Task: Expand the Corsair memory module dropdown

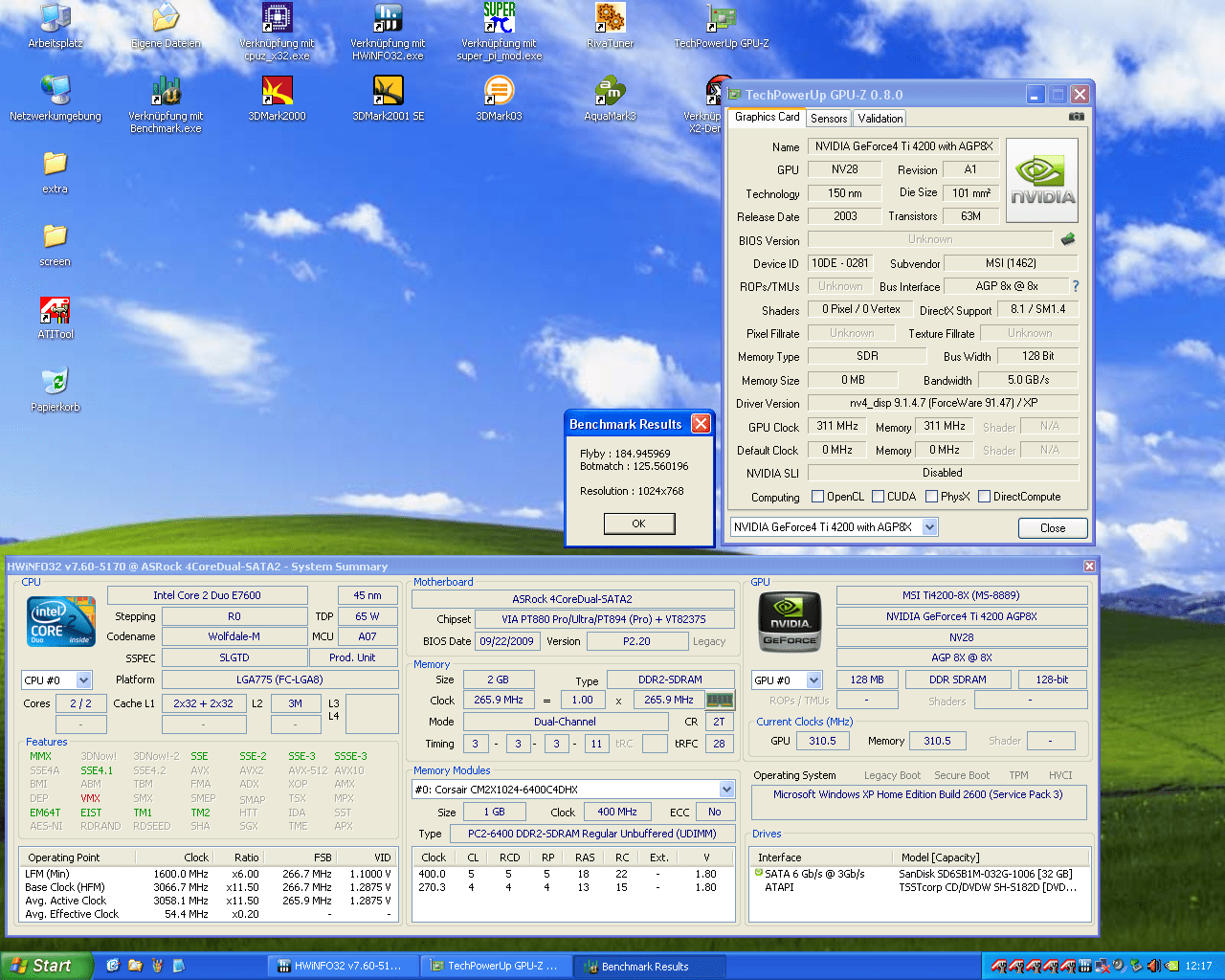Action: 726,790
